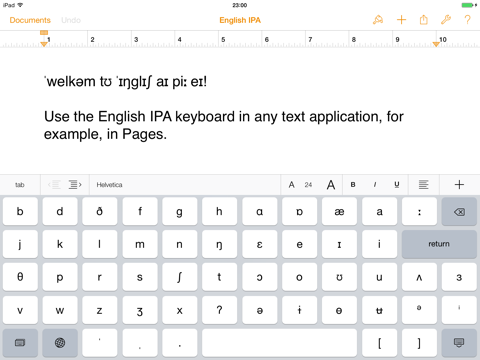Tap the Insert plus icon in top toolbar
Viewport: 480px width, 360px height.
(x=401, y=20)
